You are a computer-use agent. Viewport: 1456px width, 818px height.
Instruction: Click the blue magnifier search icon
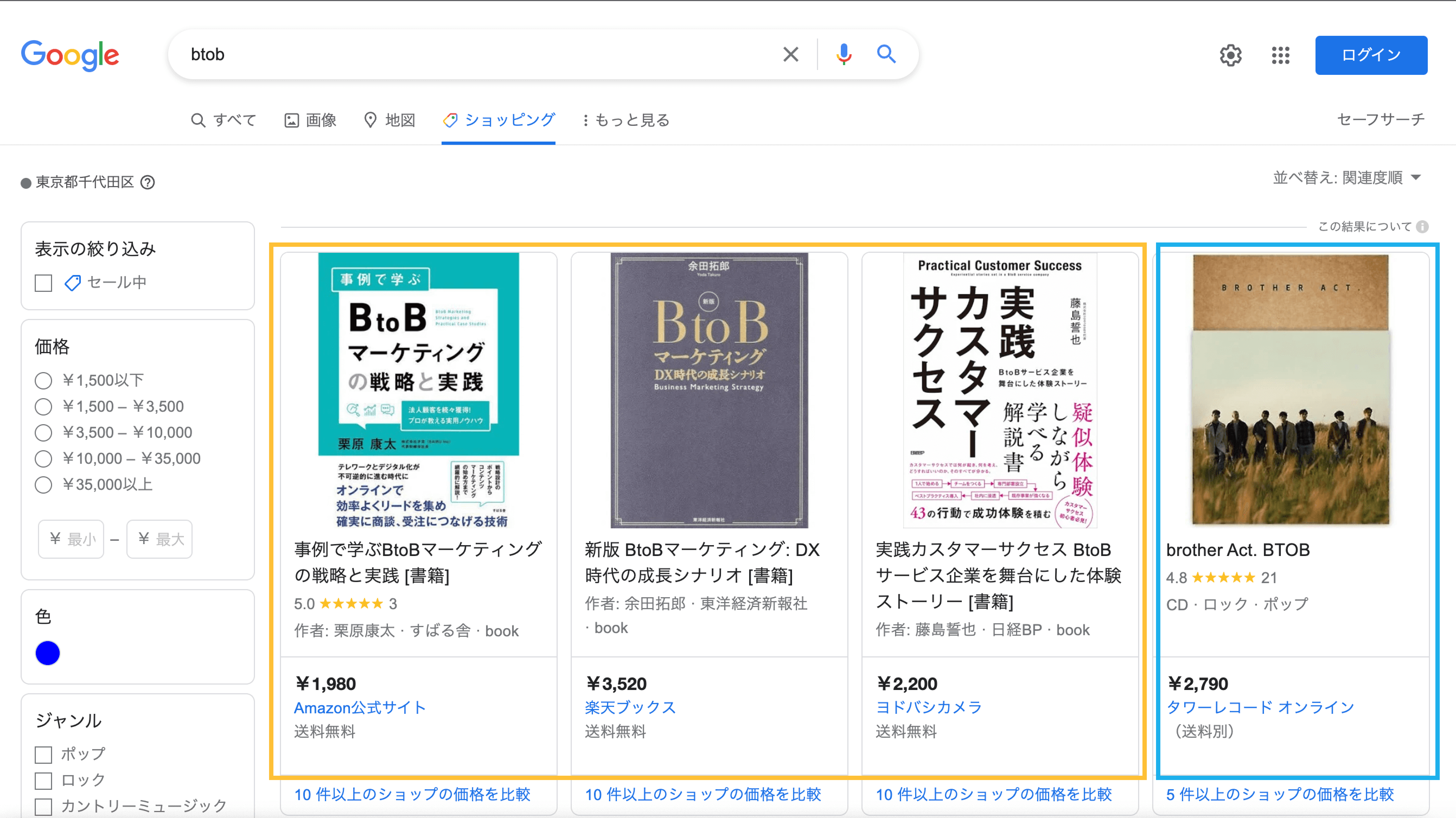point(886,54)
